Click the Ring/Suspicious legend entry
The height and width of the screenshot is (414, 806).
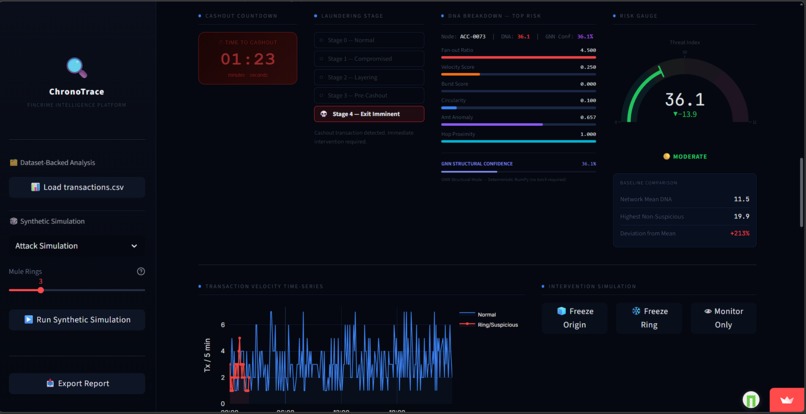[488, 325]
